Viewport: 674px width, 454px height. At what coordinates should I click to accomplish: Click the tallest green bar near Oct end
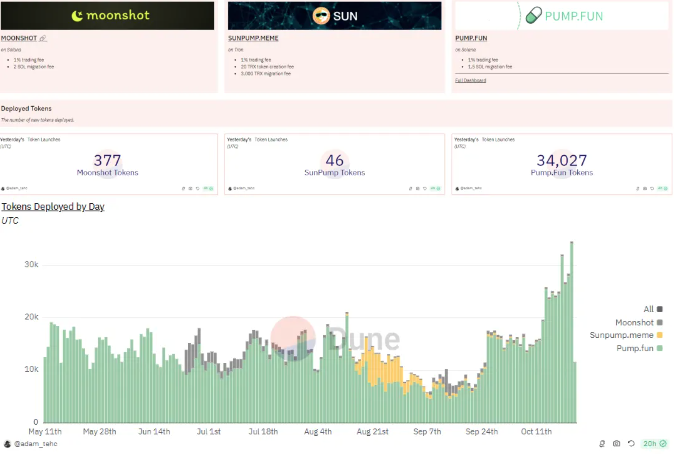click(572, 333)
